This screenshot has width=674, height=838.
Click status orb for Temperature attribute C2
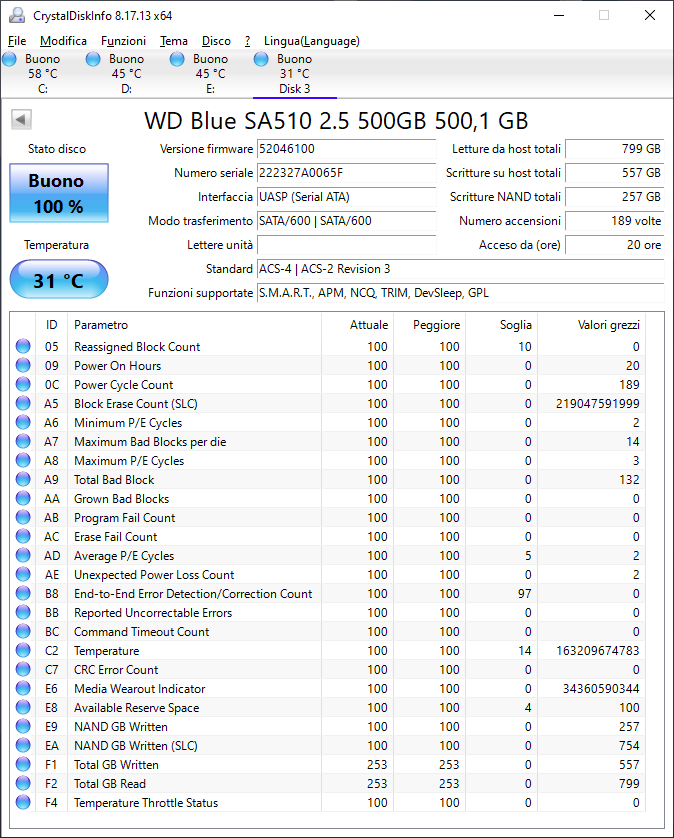(23, 650)
